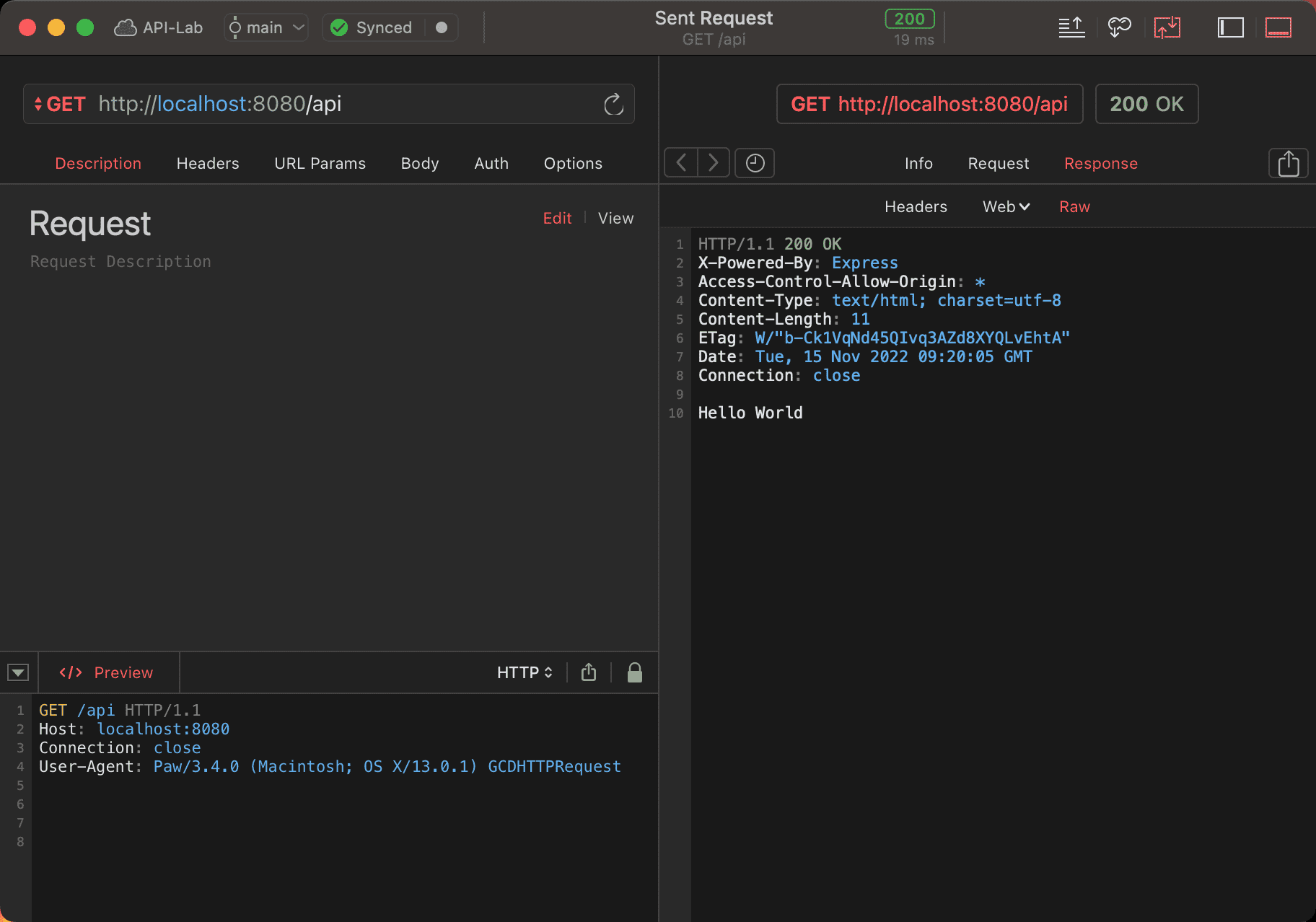Click the Date header value text
The image size is (1316, 922).
894,356
